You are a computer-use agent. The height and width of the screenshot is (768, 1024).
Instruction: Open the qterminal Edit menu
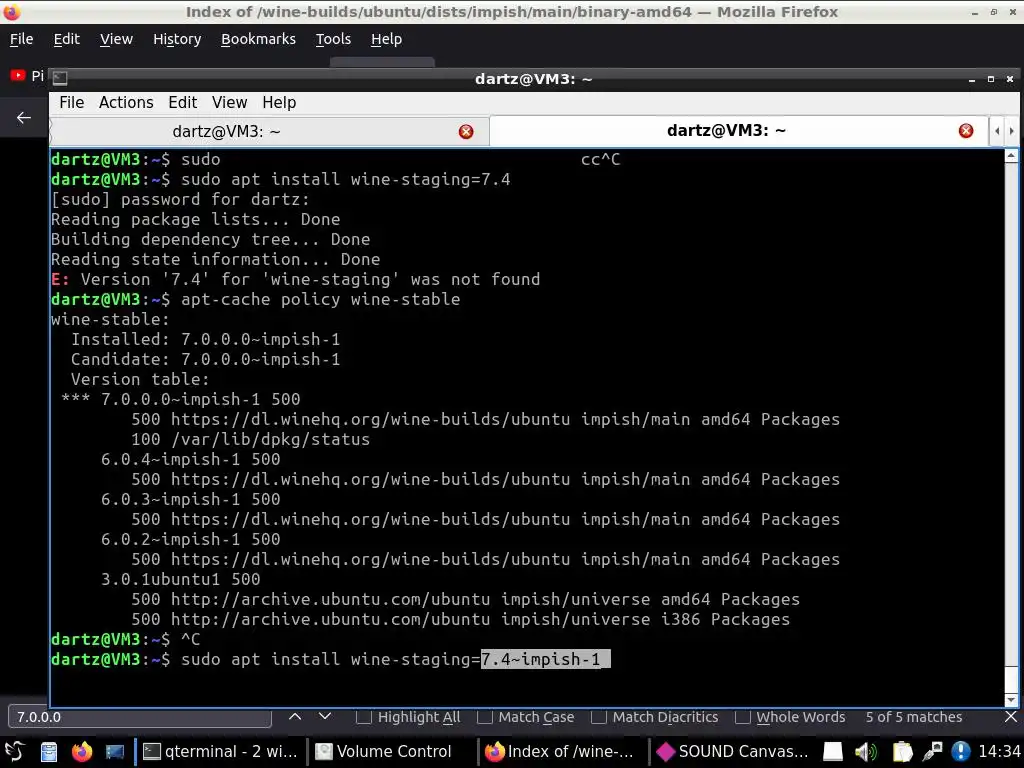(182, 103)
